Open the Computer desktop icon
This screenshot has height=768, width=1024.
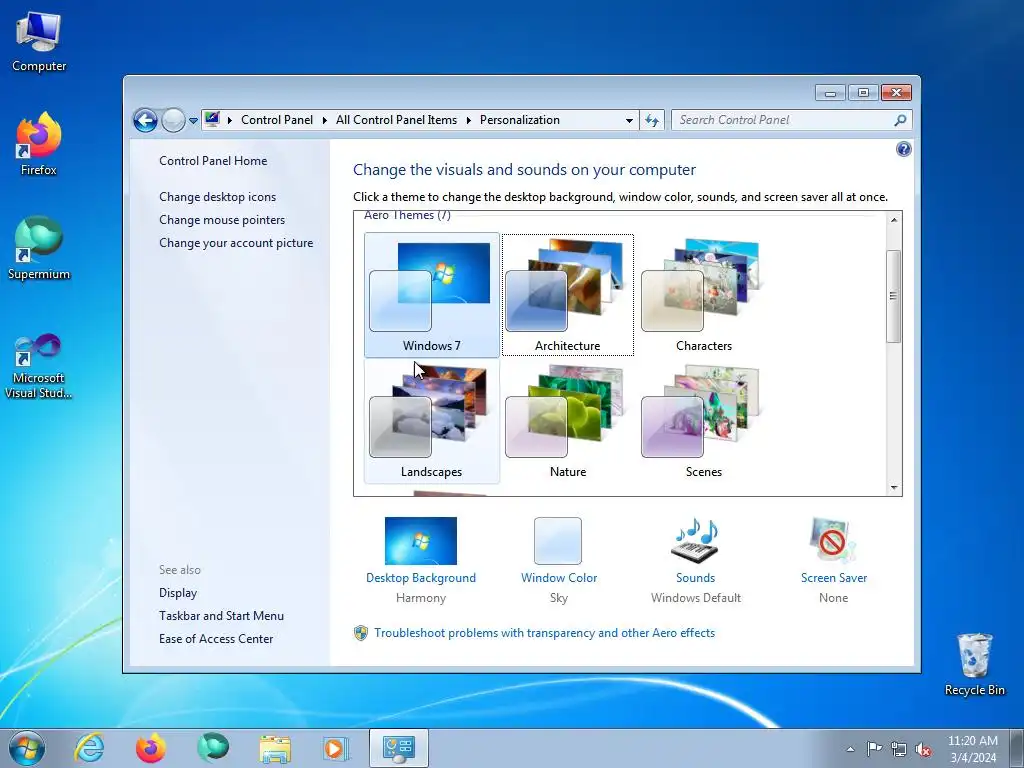39,42
